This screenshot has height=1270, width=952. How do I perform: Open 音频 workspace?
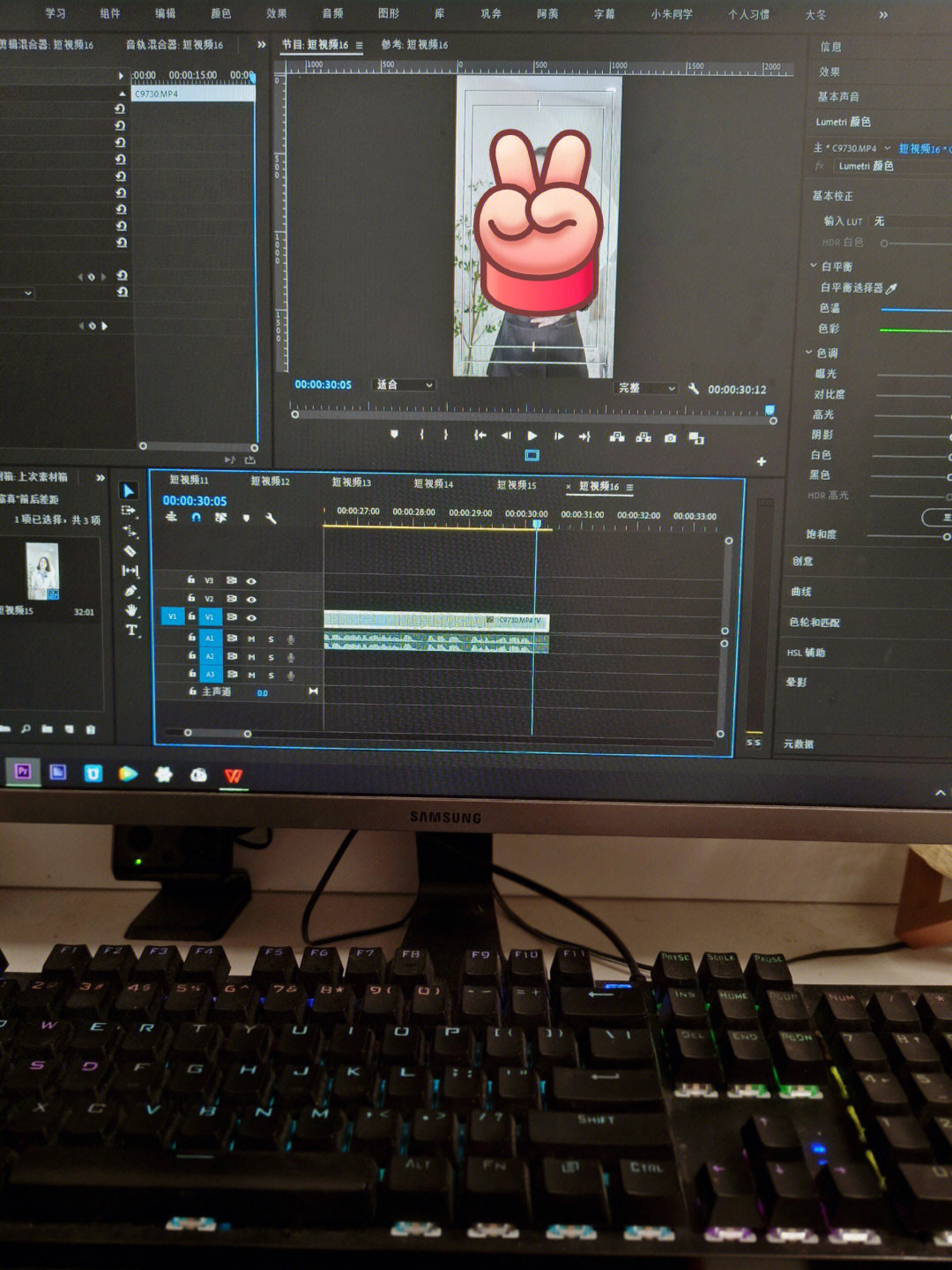pyautogui.click(x=332, y=13)
